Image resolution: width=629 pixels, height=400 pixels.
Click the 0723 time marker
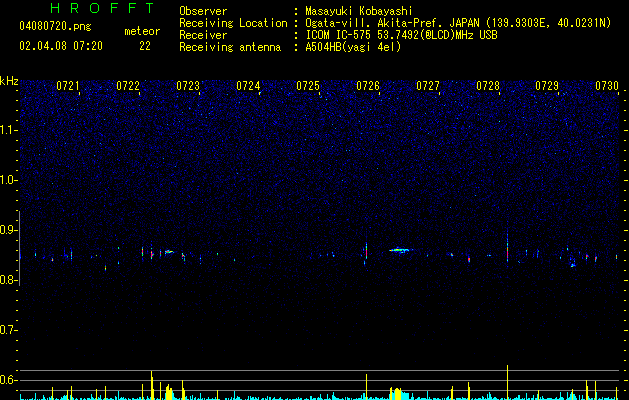pos(188,86)
